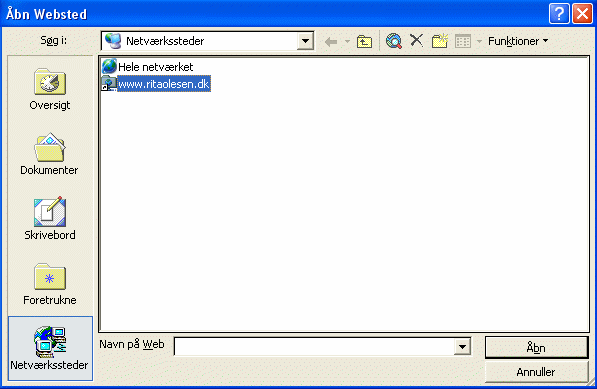Click the Åbn button
Screen dimensions: 597x389
tap(536, 347)
